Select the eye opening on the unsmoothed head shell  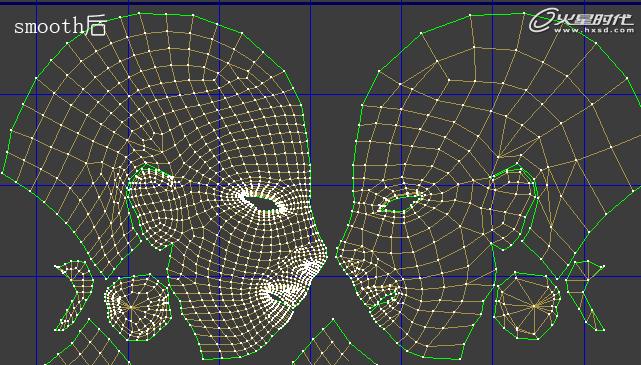pyautogui.click(x=400, y=203)
